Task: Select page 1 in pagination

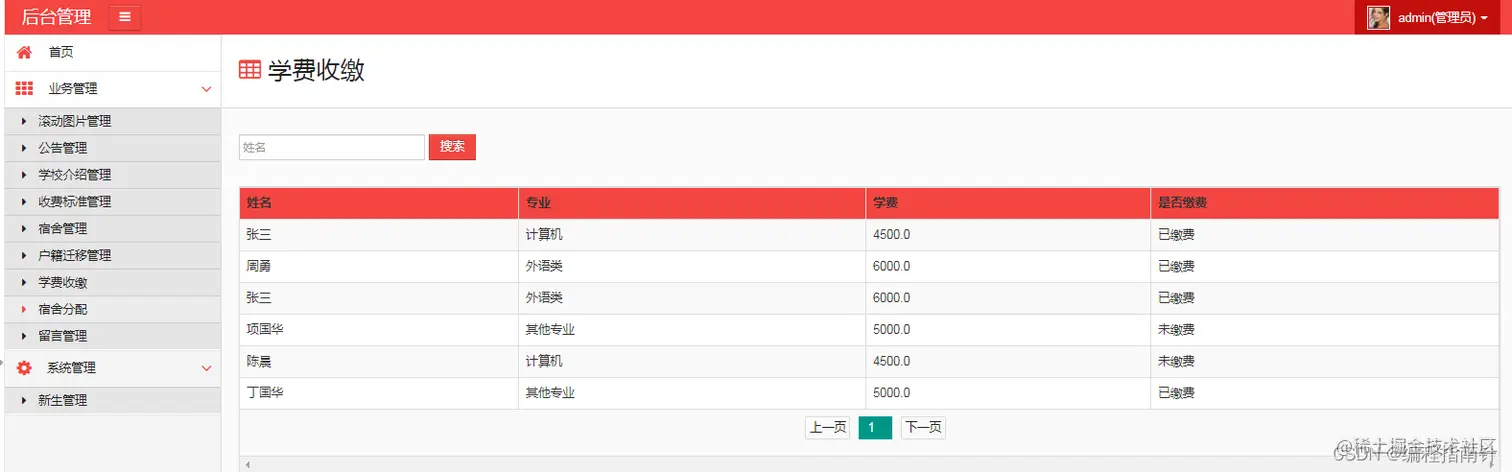Action: click(875, 428)
